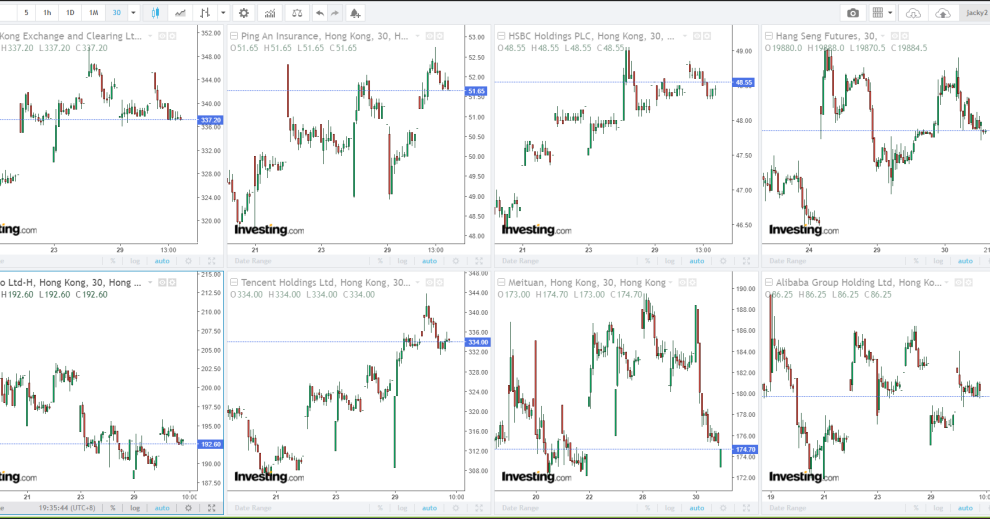Toggle auto scale on HSBC chart
The height and width of the screenshot is (519, 990).
(696, 261)
